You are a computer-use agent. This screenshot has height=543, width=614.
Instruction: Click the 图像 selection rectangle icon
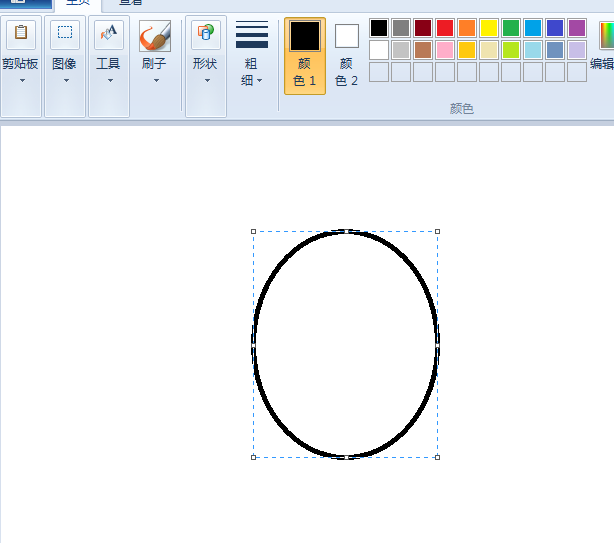[x=65, y=34]
